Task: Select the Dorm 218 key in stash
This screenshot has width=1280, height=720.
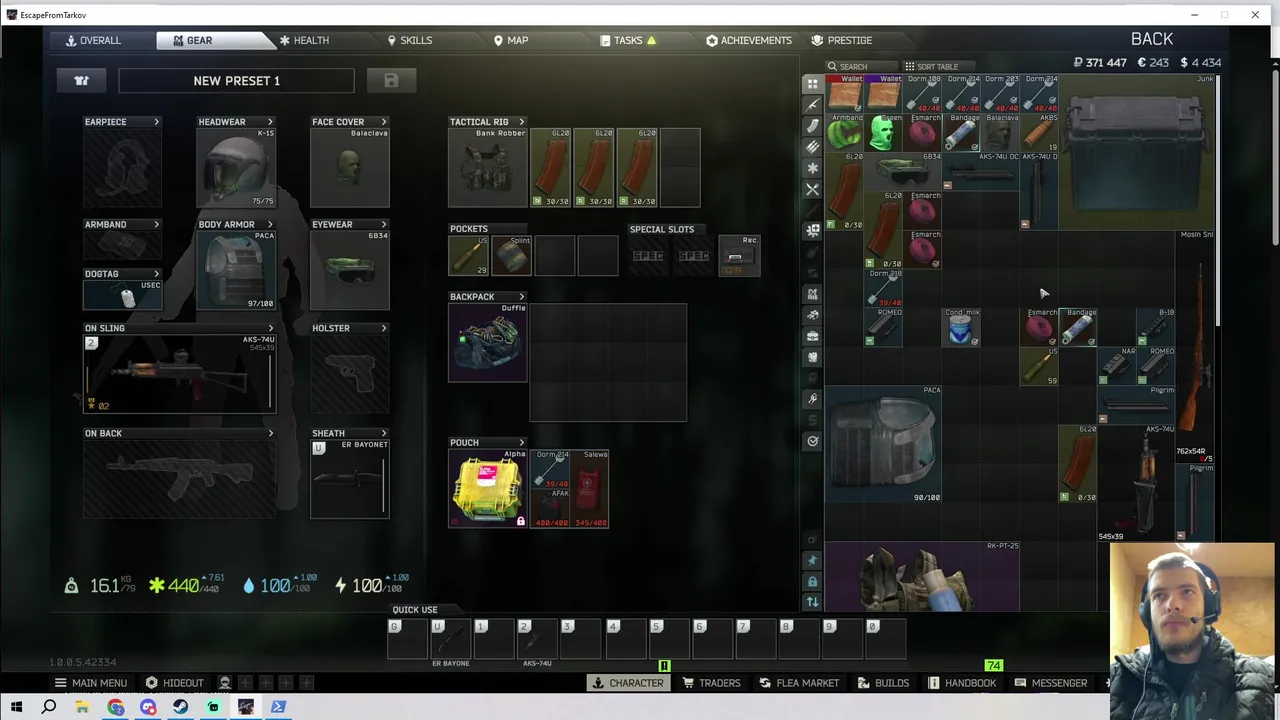Action: pos(884,289)
